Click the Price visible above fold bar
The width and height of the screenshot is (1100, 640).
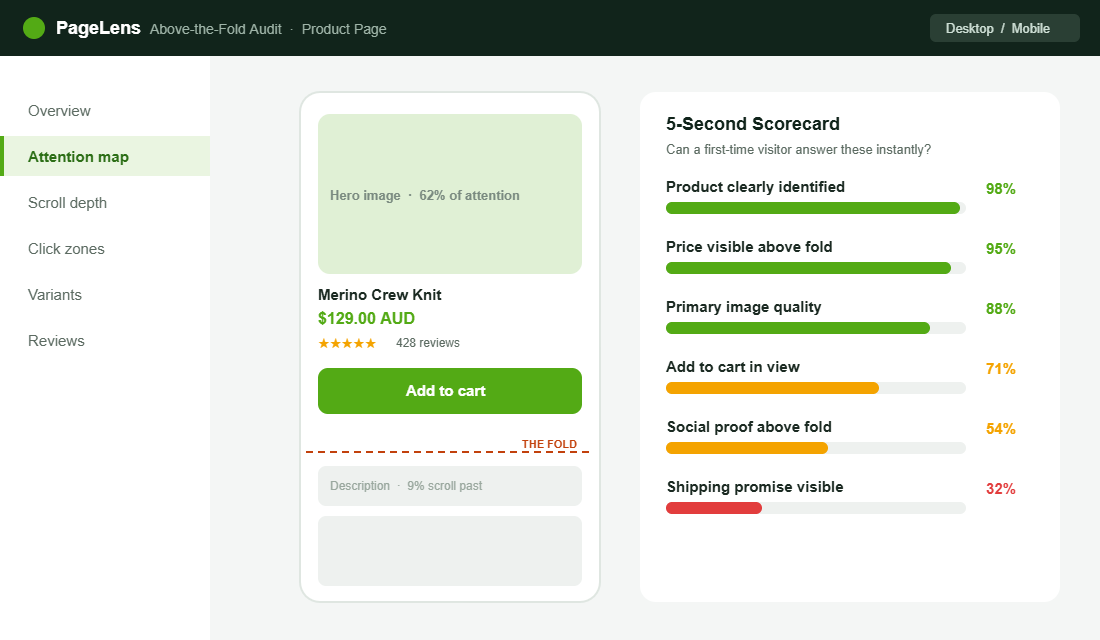click(x=816, y=268)
